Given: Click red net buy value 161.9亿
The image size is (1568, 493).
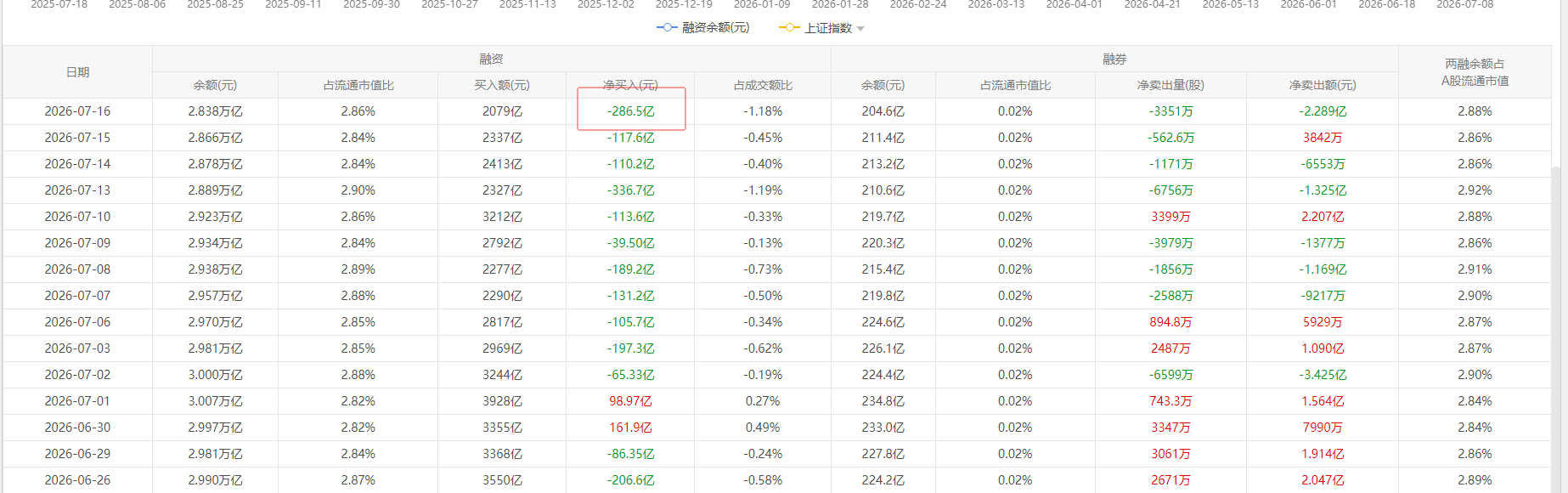Looking at the screenshot, I should (x=630, y=428).
